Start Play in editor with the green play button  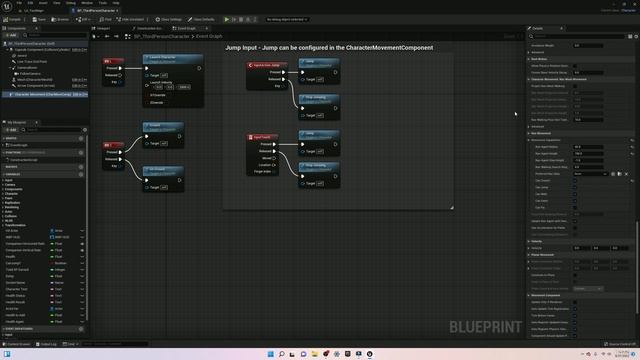tap(227, 19)
